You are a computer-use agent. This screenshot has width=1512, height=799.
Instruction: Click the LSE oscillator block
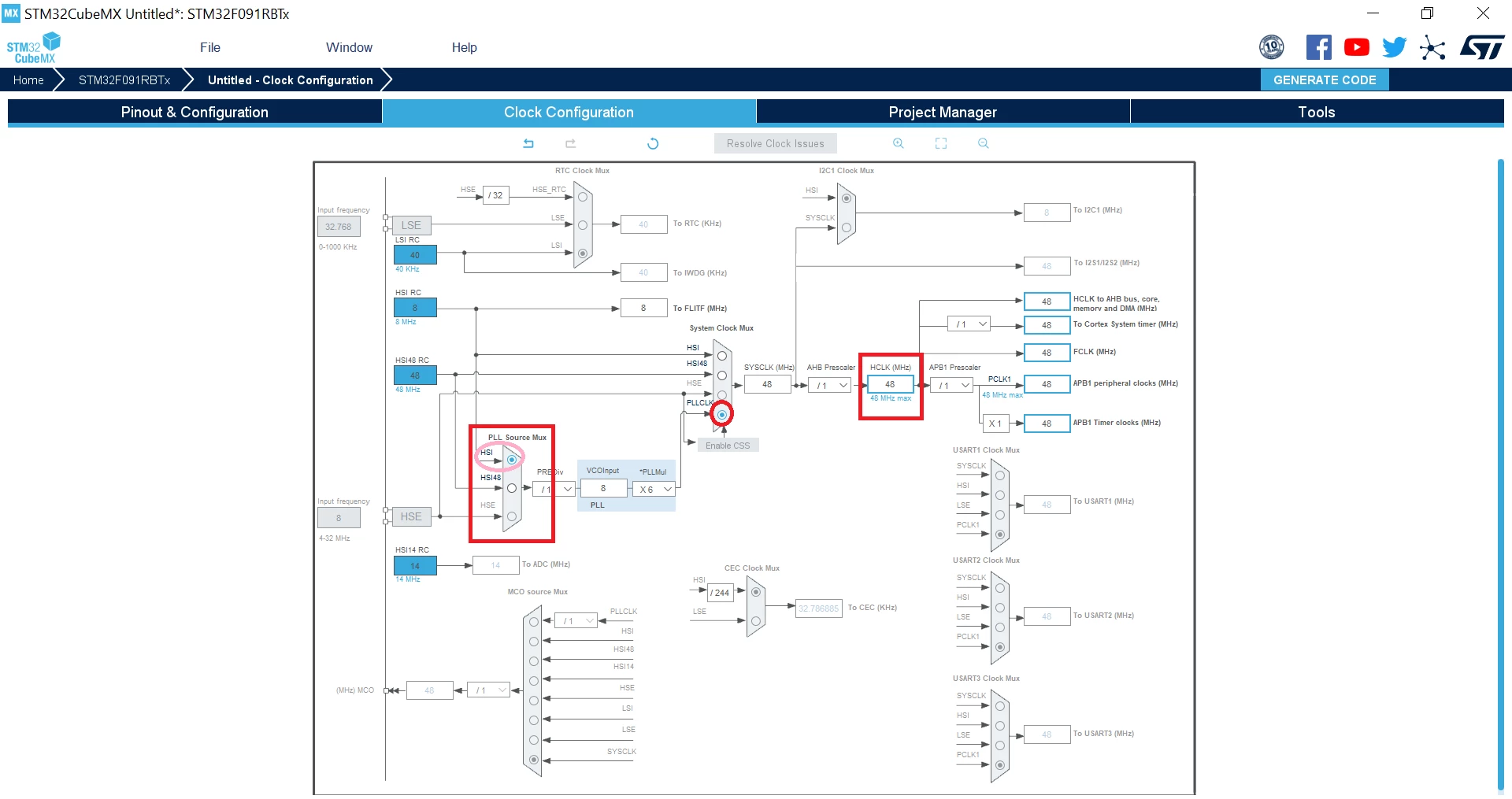coord(411,225)
